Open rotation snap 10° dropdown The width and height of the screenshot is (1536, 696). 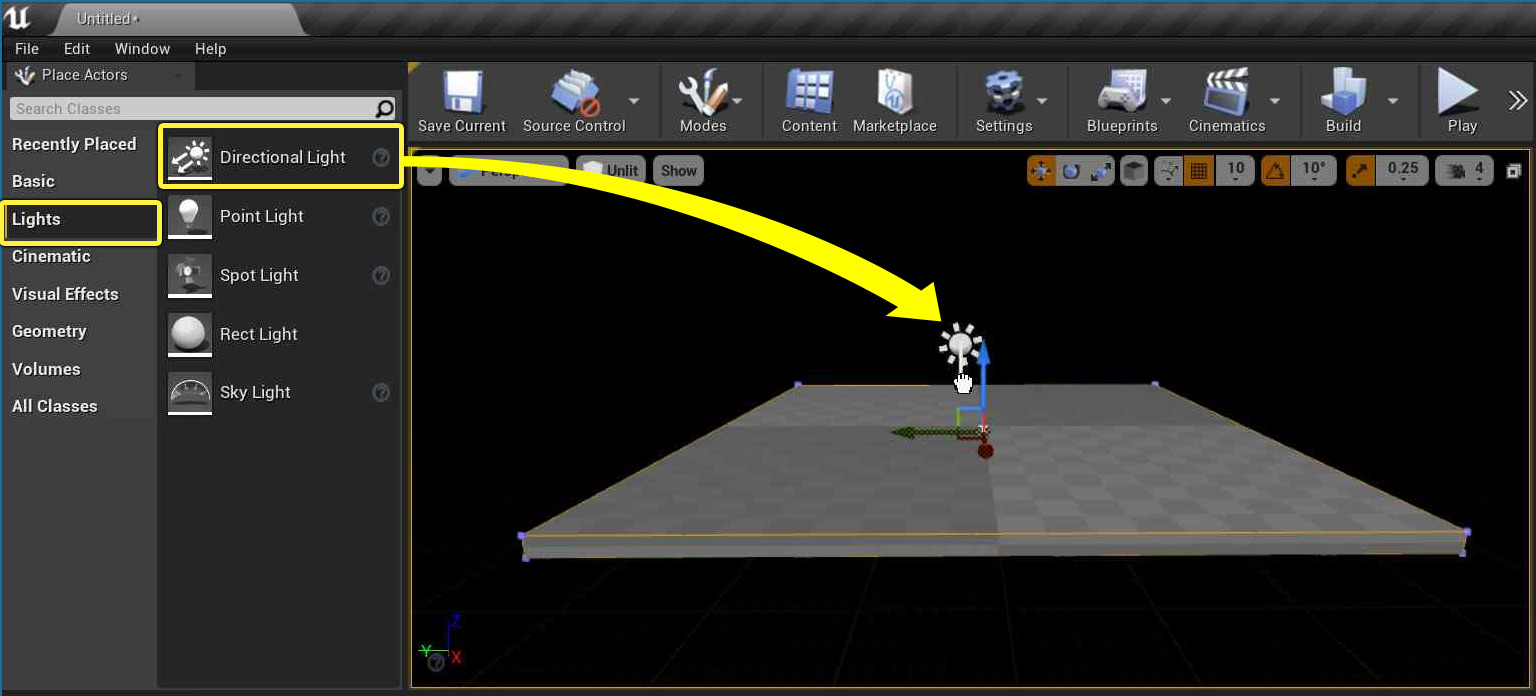click(x=1312, y=171)
